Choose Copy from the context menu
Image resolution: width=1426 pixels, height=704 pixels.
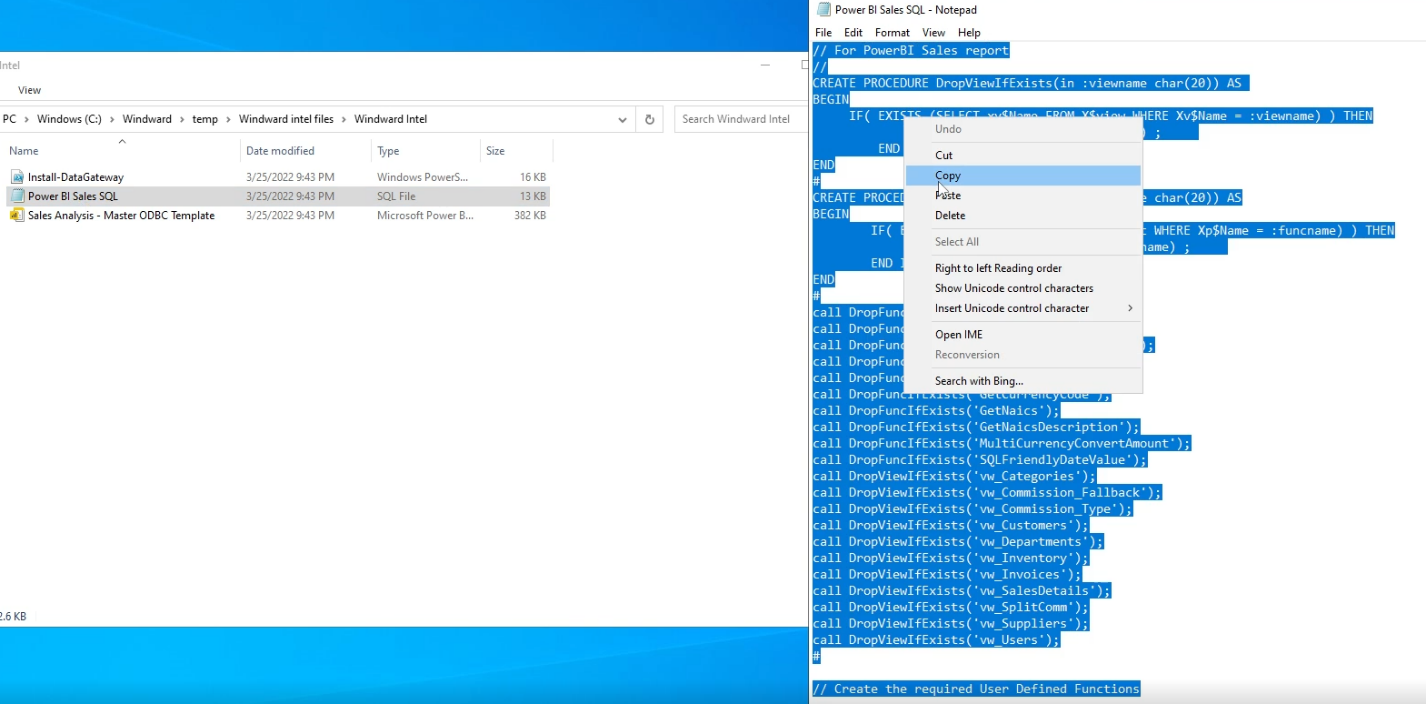[1023, 175]
